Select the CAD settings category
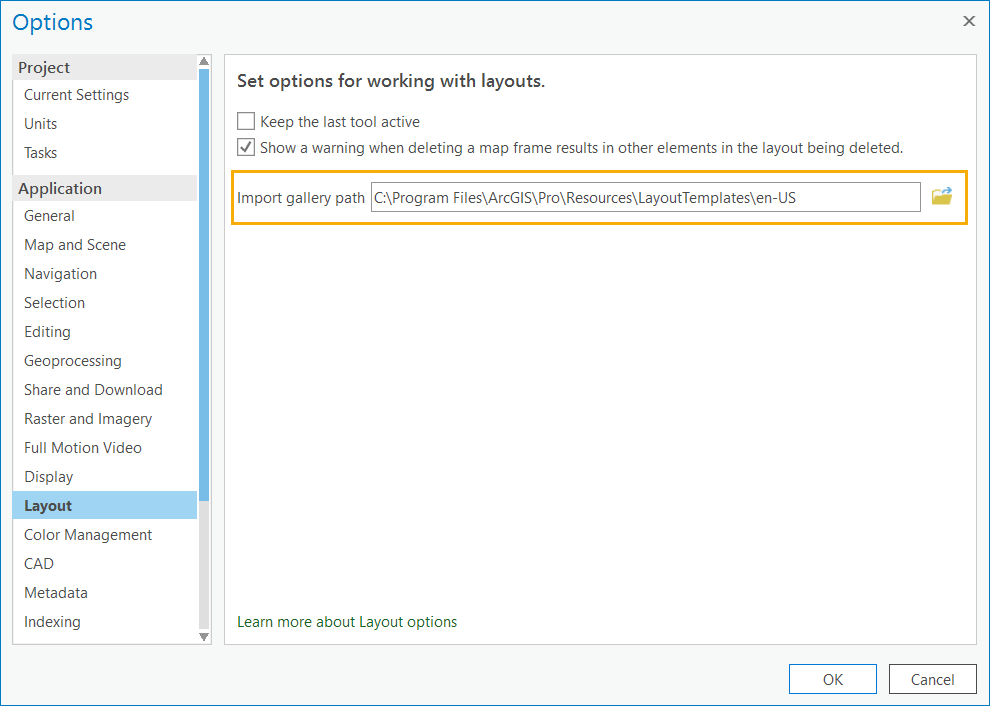This screenshot has width=990, height=706. coord(38,563)
